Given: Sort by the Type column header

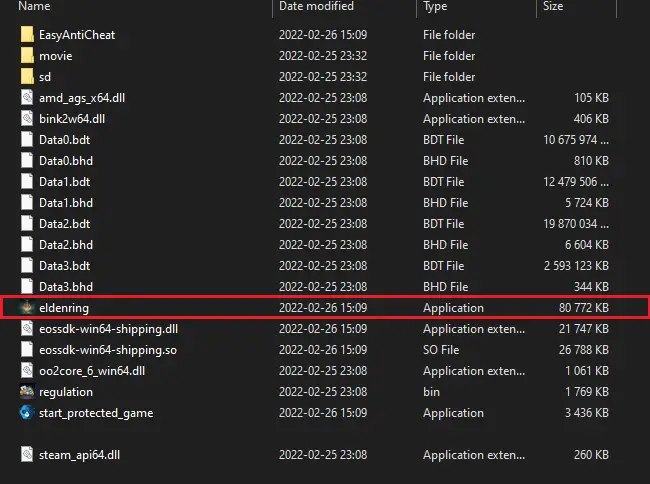Looking at the screenshot, I should 435,6.
